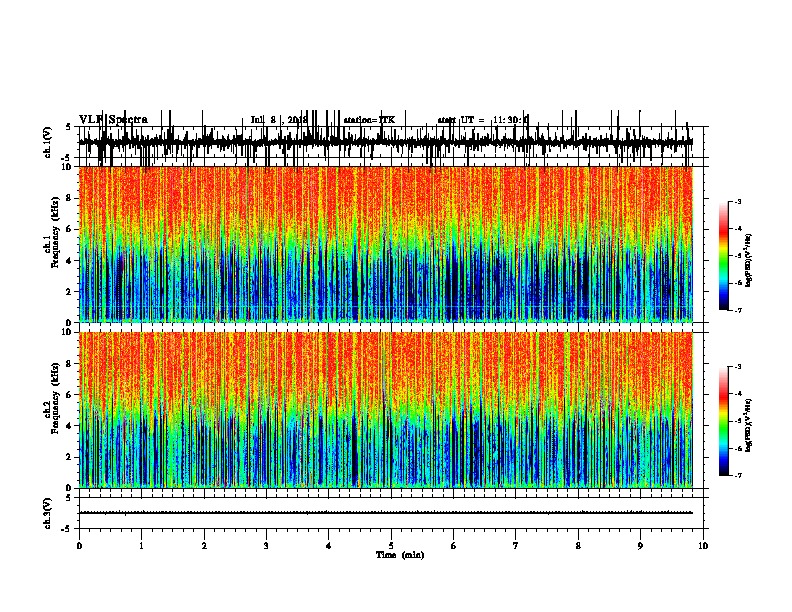The height and width of the screenshot is (612, 792).
Task: Click the flat ch.3 voltage trace
Action: click(x=386, y=513)
